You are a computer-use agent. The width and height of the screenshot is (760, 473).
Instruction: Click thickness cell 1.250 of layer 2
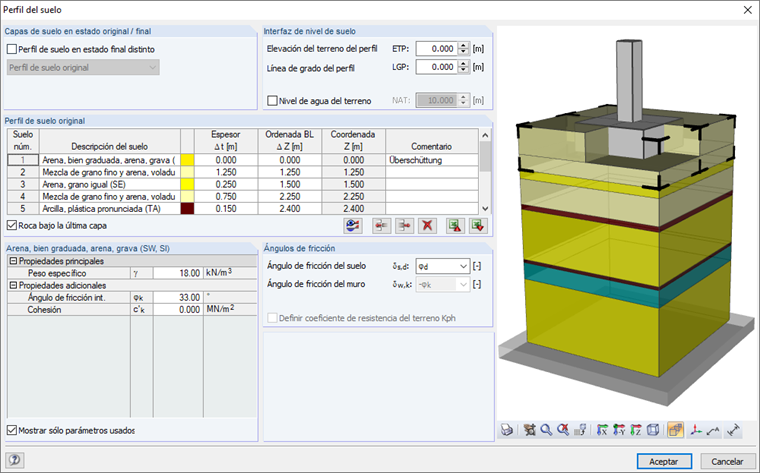click(x=226, y=173)
